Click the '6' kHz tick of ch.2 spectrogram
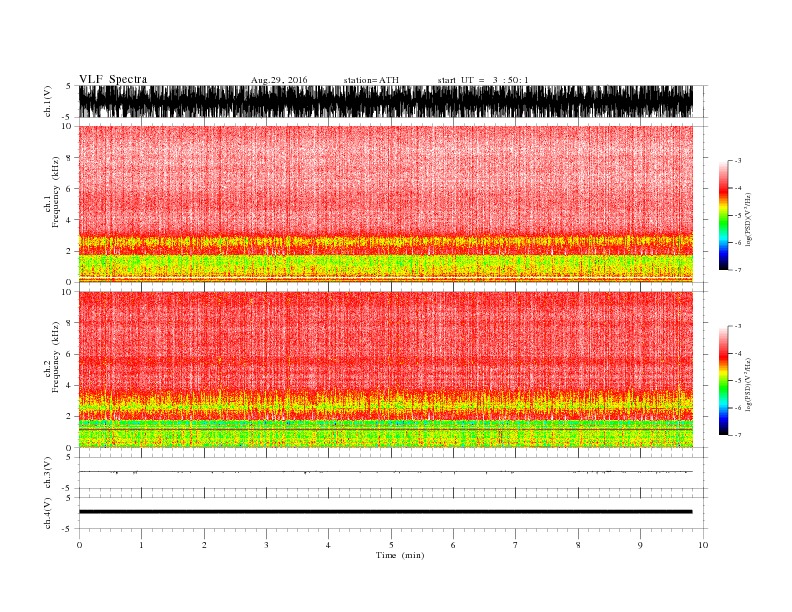This screenshot has height=612, width=792. 69,354
